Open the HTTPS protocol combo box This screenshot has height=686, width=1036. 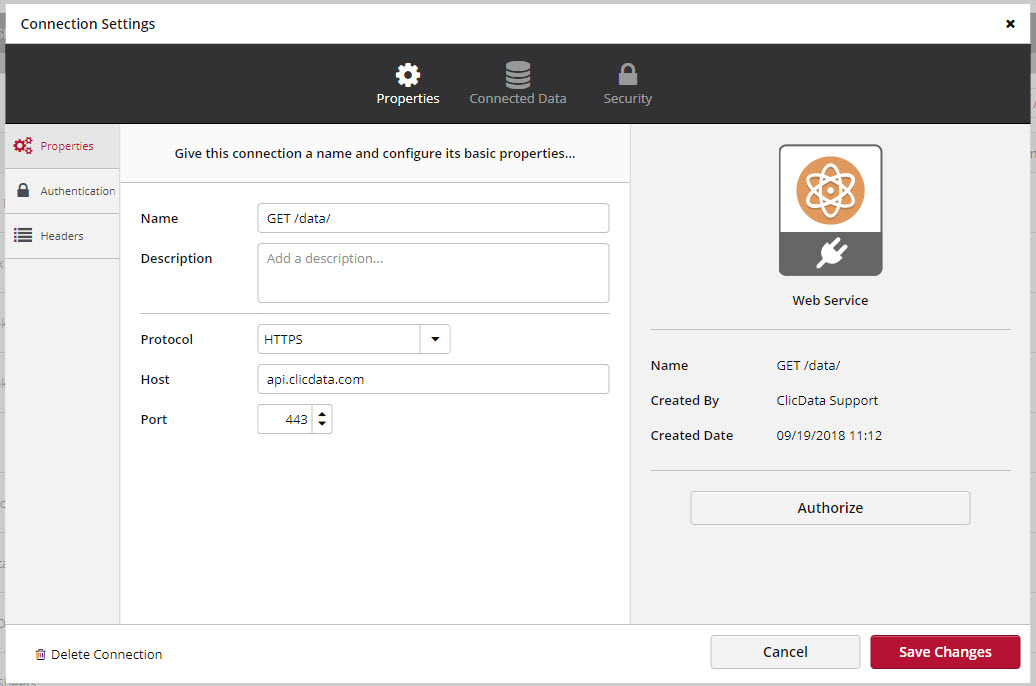(338, 339)
